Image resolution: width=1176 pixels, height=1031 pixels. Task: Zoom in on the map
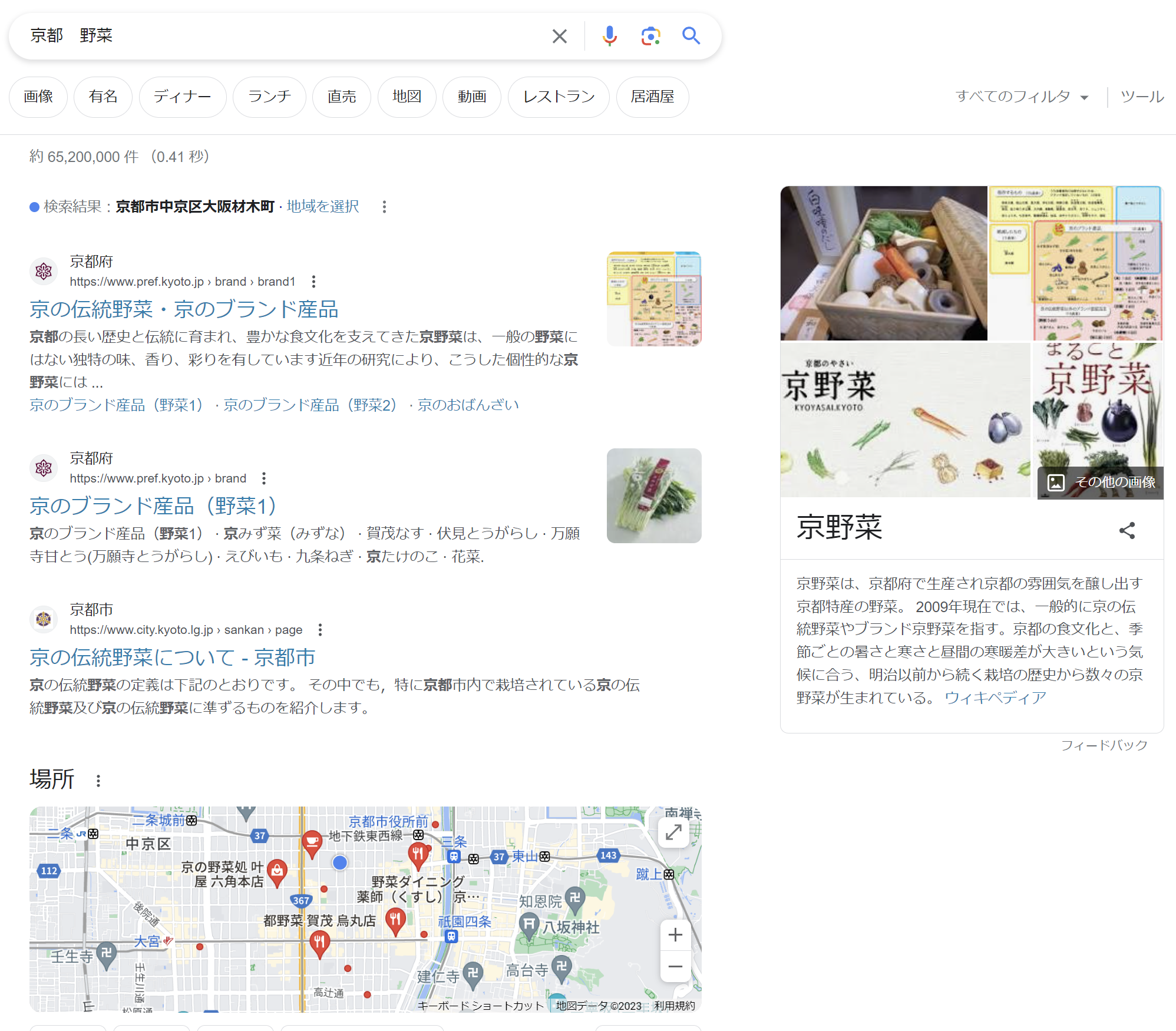pyautogui.click(x=675, y=935)
